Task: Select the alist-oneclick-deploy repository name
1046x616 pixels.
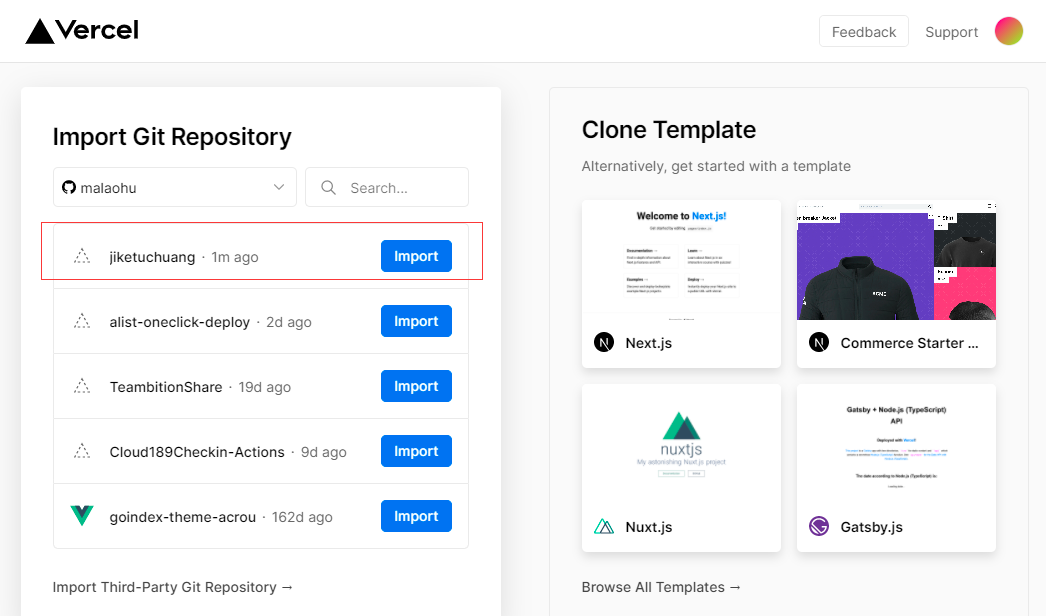Action: [179, 322]
